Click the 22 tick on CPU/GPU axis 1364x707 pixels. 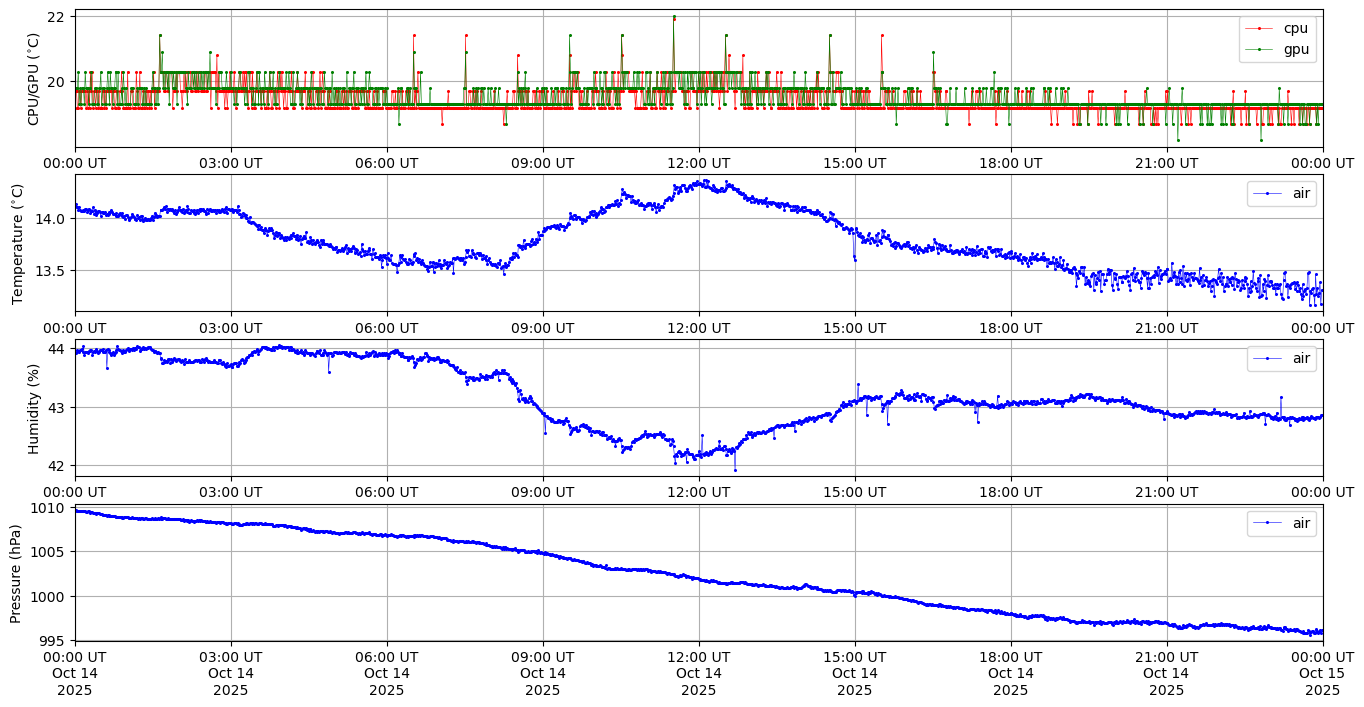[56, 17]
